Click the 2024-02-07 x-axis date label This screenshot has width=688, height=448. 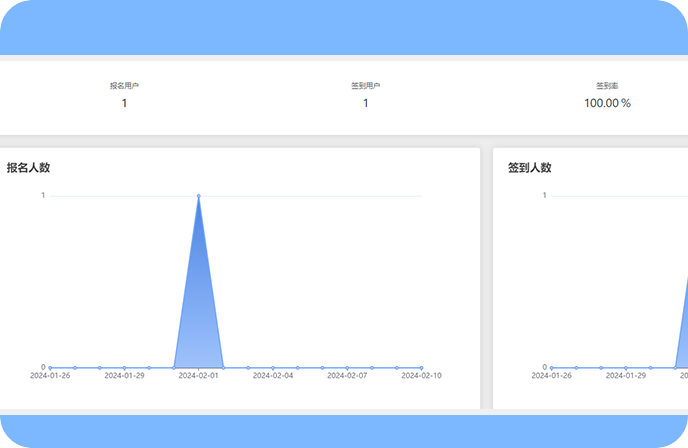347,376
